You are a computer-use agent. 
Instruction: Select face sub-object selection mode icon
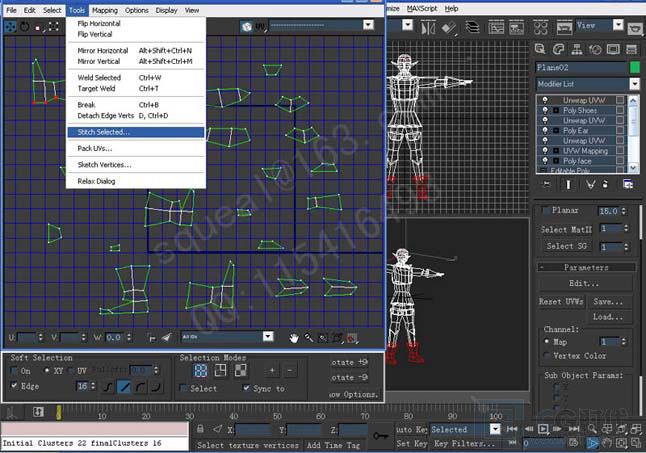click(x=241, y=371)
